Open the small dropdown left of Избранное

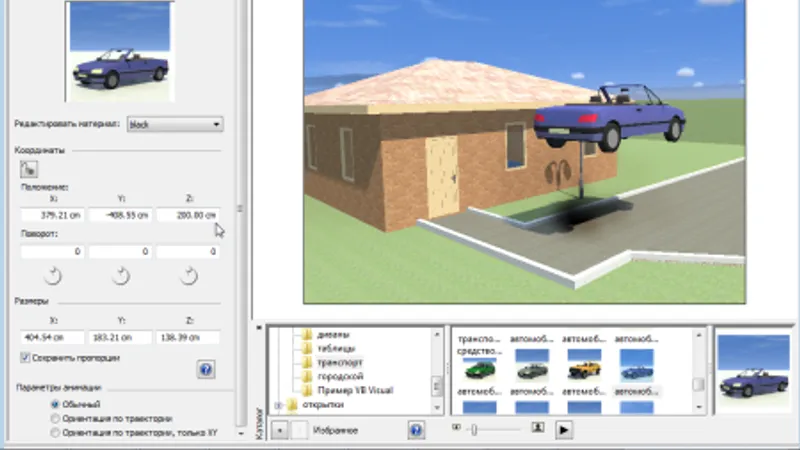(280, 430)
